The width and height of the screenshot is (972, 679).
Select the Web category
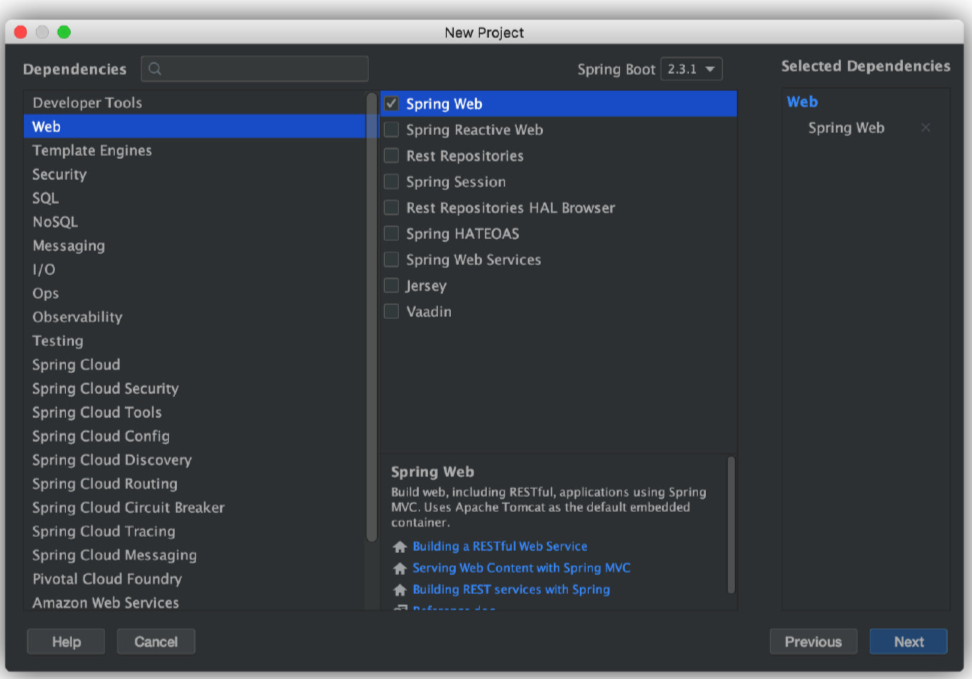pos(195,126)
